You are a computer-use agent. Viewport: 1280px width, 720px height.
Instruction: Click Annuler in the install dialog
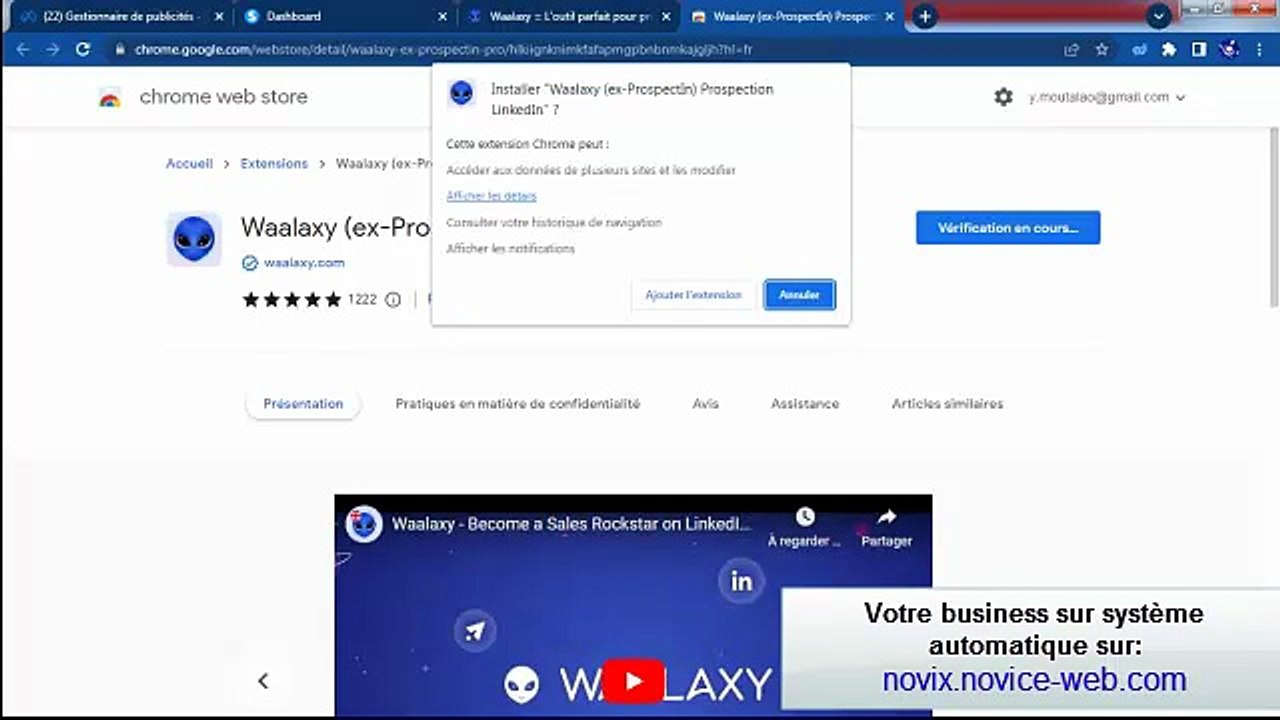click(x=799, y=295)
